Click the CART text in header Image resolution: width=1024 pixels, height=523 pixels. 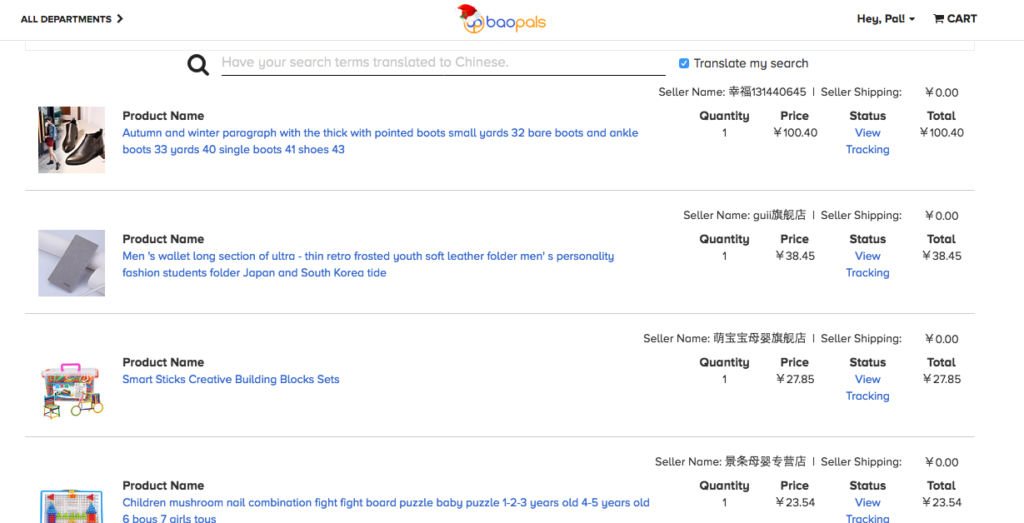pyautogui.click(x=962, y=18)
